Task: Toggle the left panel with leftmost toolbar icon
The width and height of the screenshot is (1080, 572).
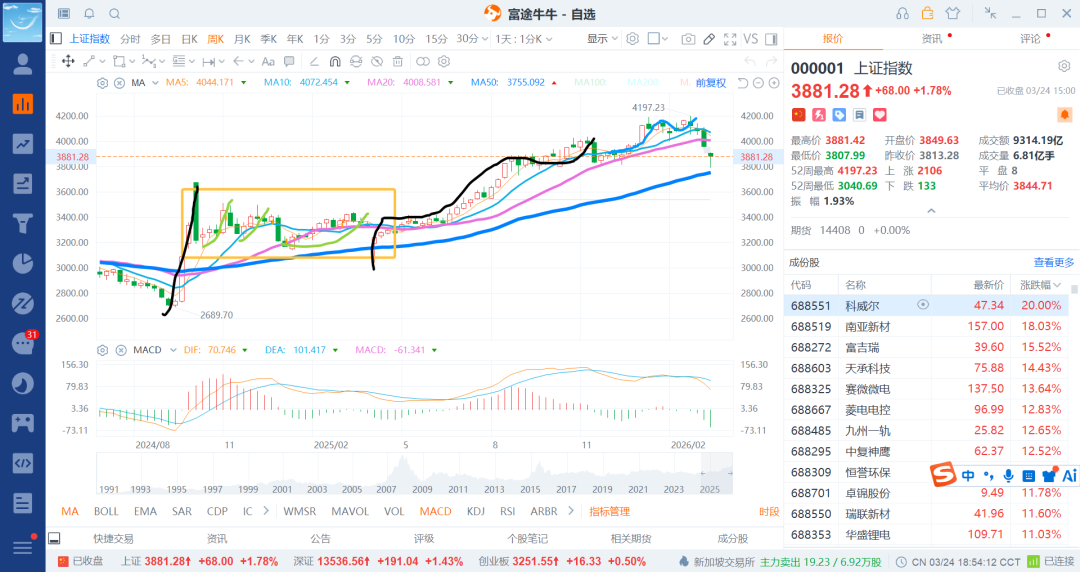Action: [x=56, y=39]
